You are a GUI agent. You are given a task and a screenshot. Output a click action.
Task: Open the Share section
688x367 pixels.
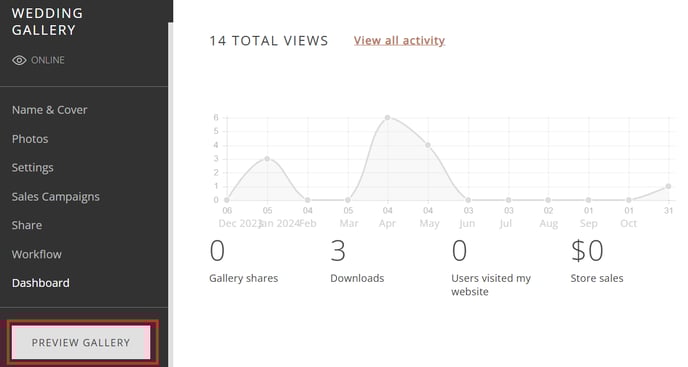[x=27, y=225]
